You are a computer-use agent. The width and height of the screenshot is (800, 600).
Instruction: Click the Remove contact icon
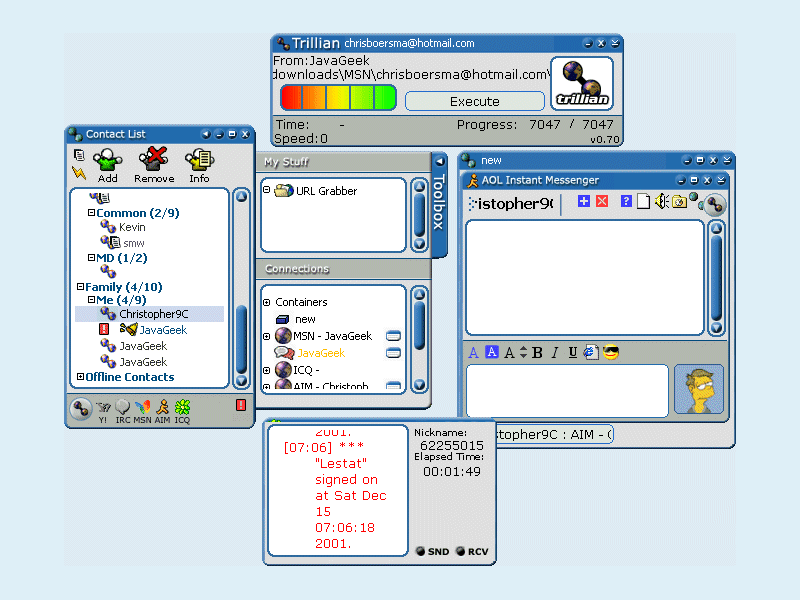point(154,159)
